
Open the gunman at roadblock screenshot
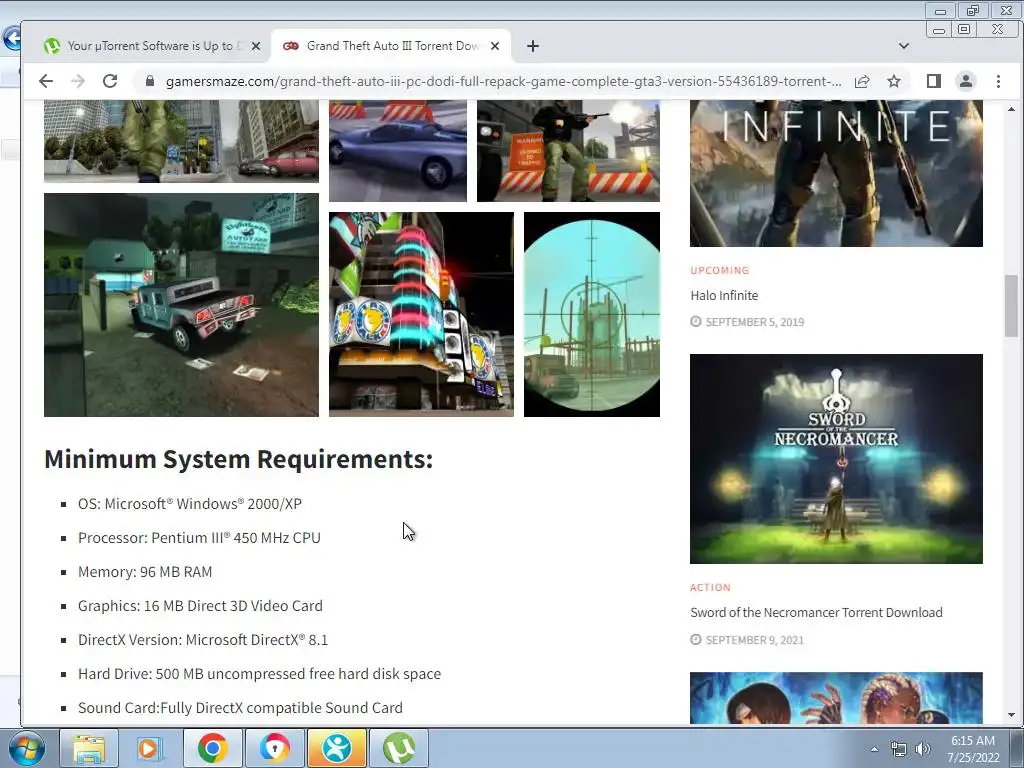point(568,151)
